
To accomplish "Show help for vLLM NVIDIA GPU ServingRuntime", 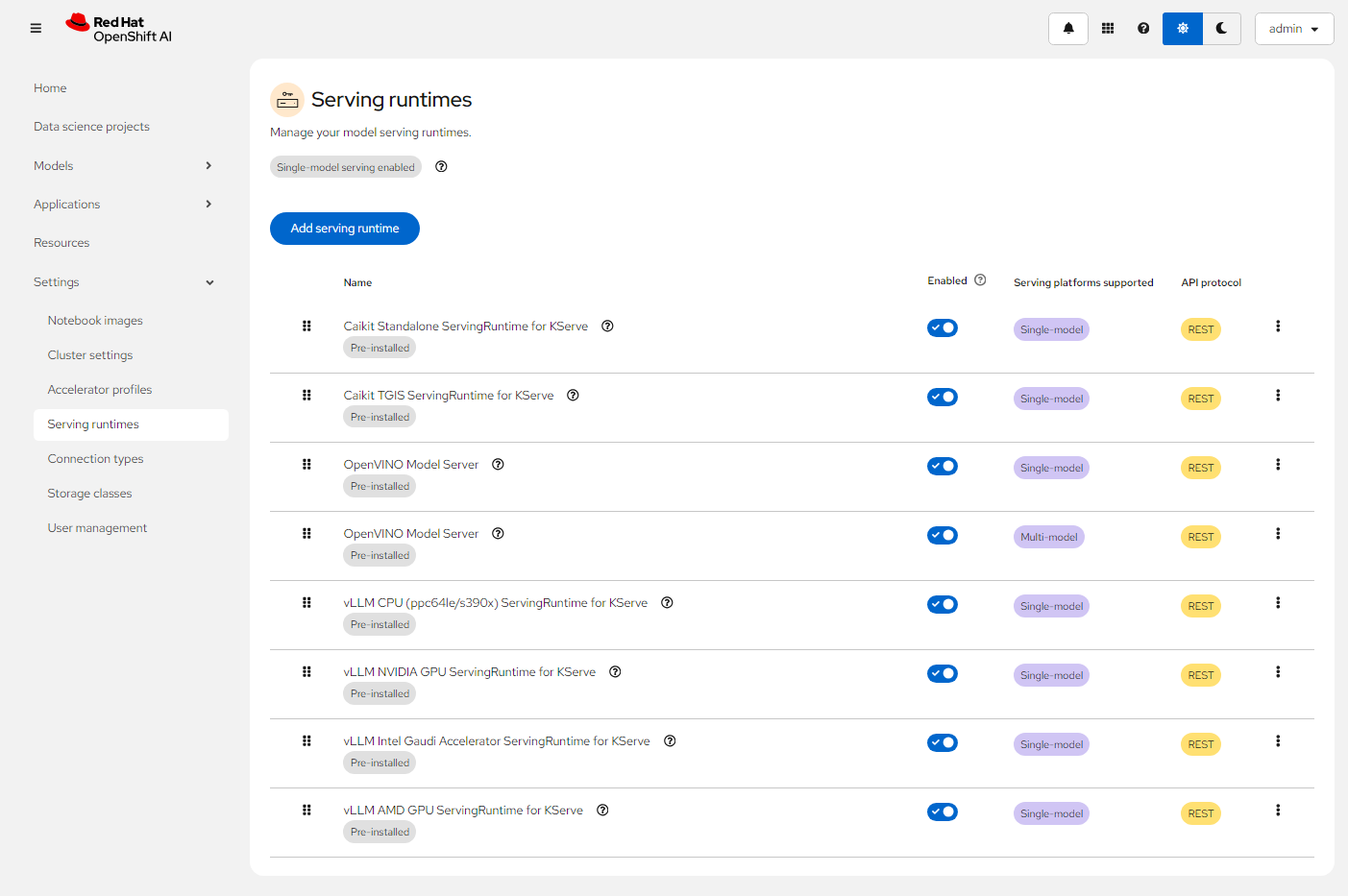I will (x=615, y=671).
